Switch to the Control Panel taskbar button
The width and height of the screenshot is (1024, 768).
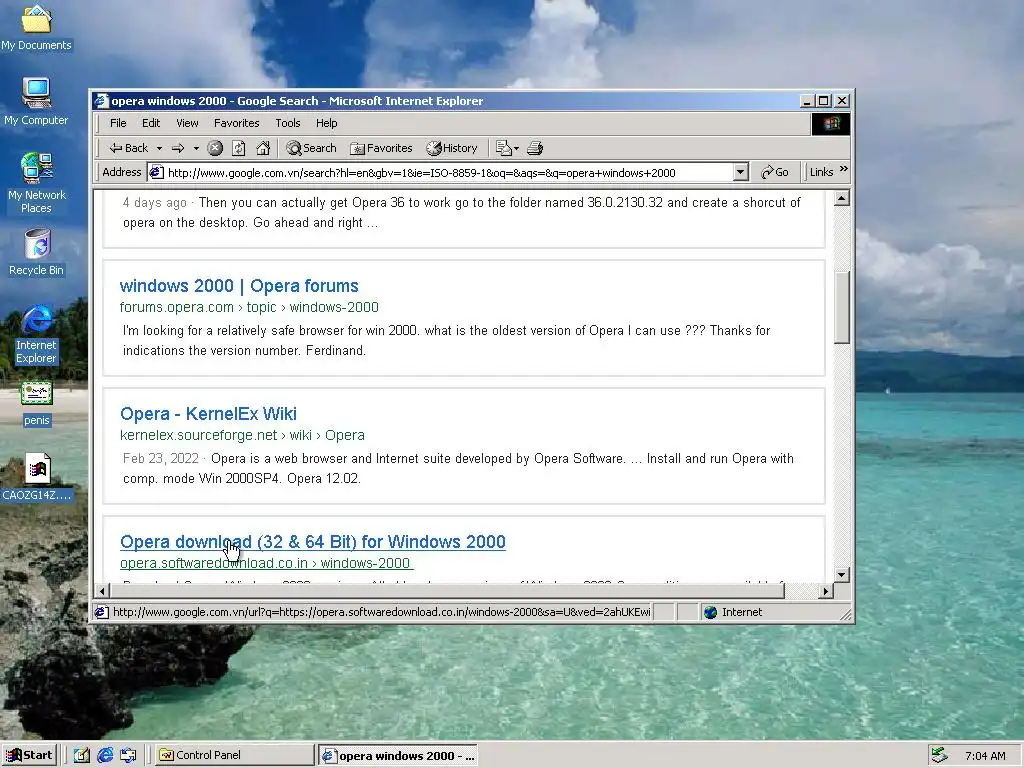[x=234, y=755]
